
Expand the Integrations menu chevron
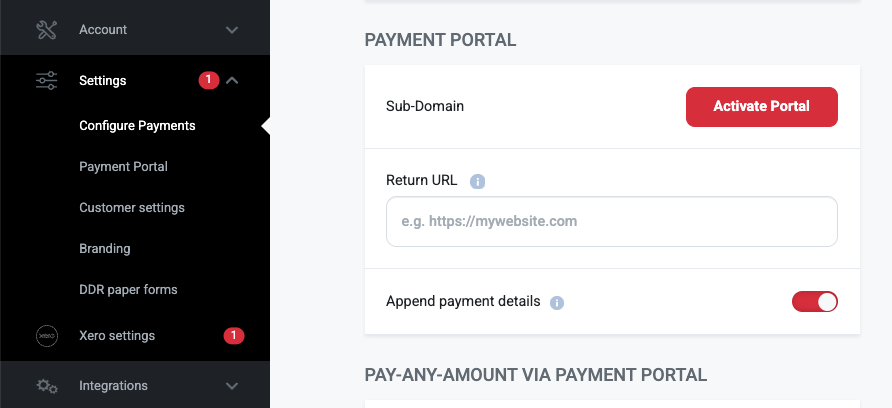tap(232, 386)
